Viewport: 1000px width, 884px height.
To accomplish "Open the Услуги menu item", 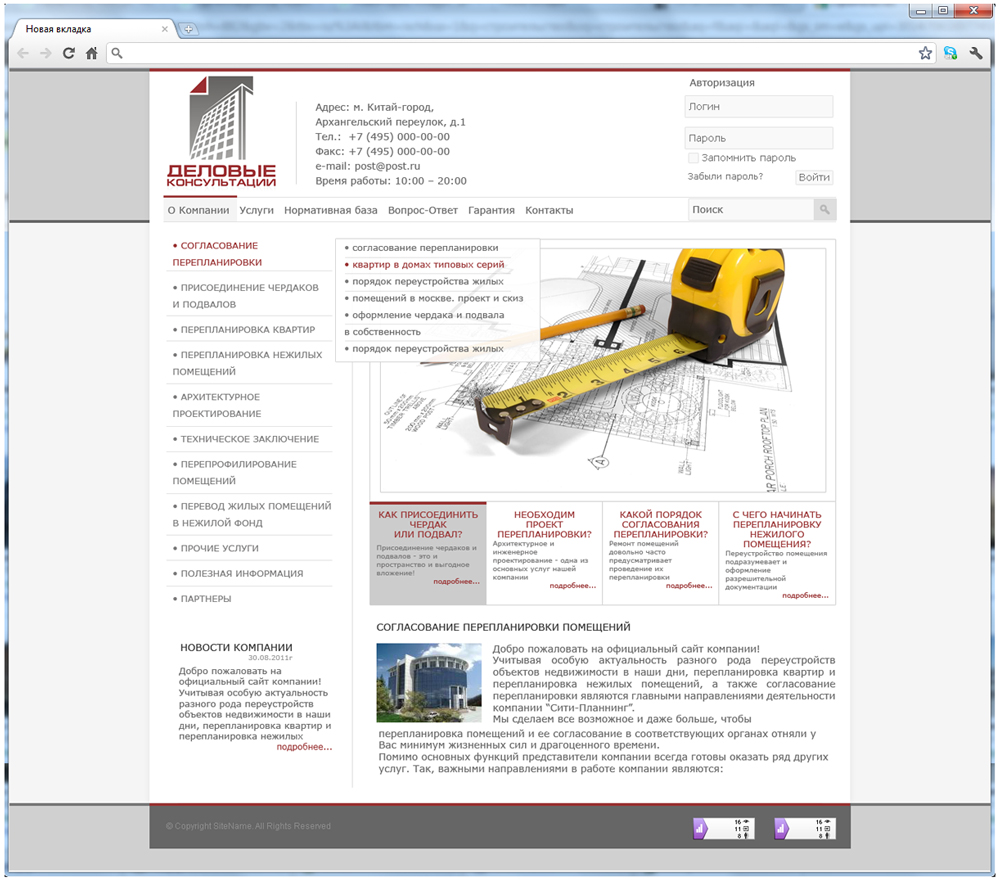I will click(x=256, y=210).
